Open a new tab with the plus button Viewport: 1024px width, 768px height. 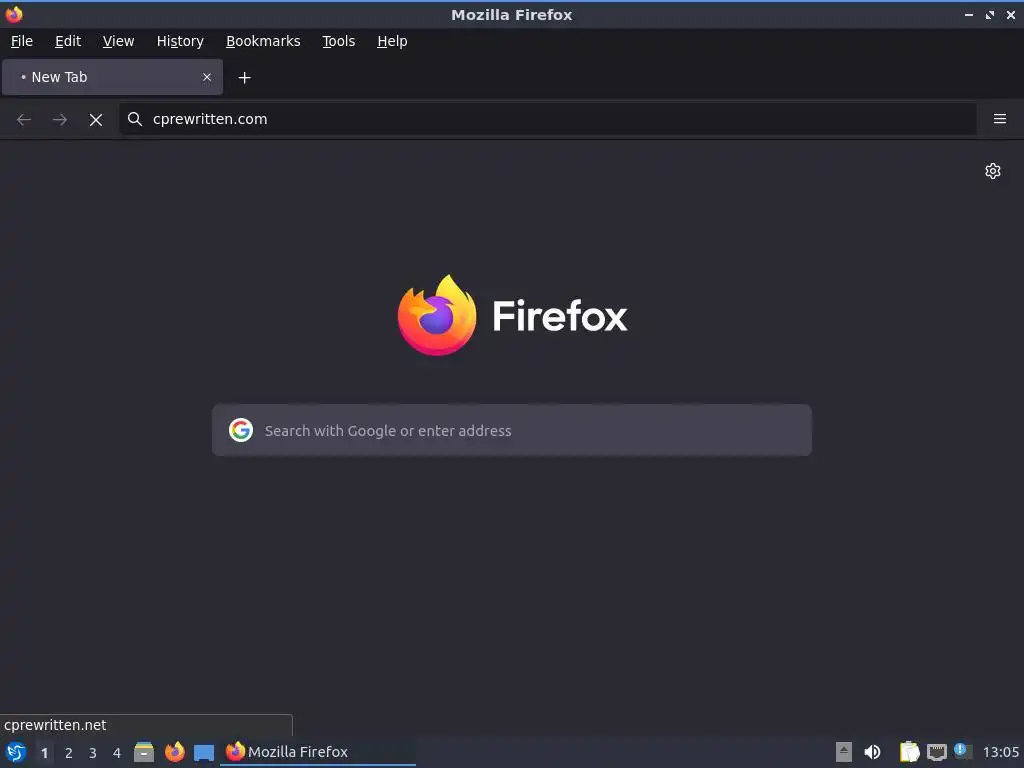(244, 78)
